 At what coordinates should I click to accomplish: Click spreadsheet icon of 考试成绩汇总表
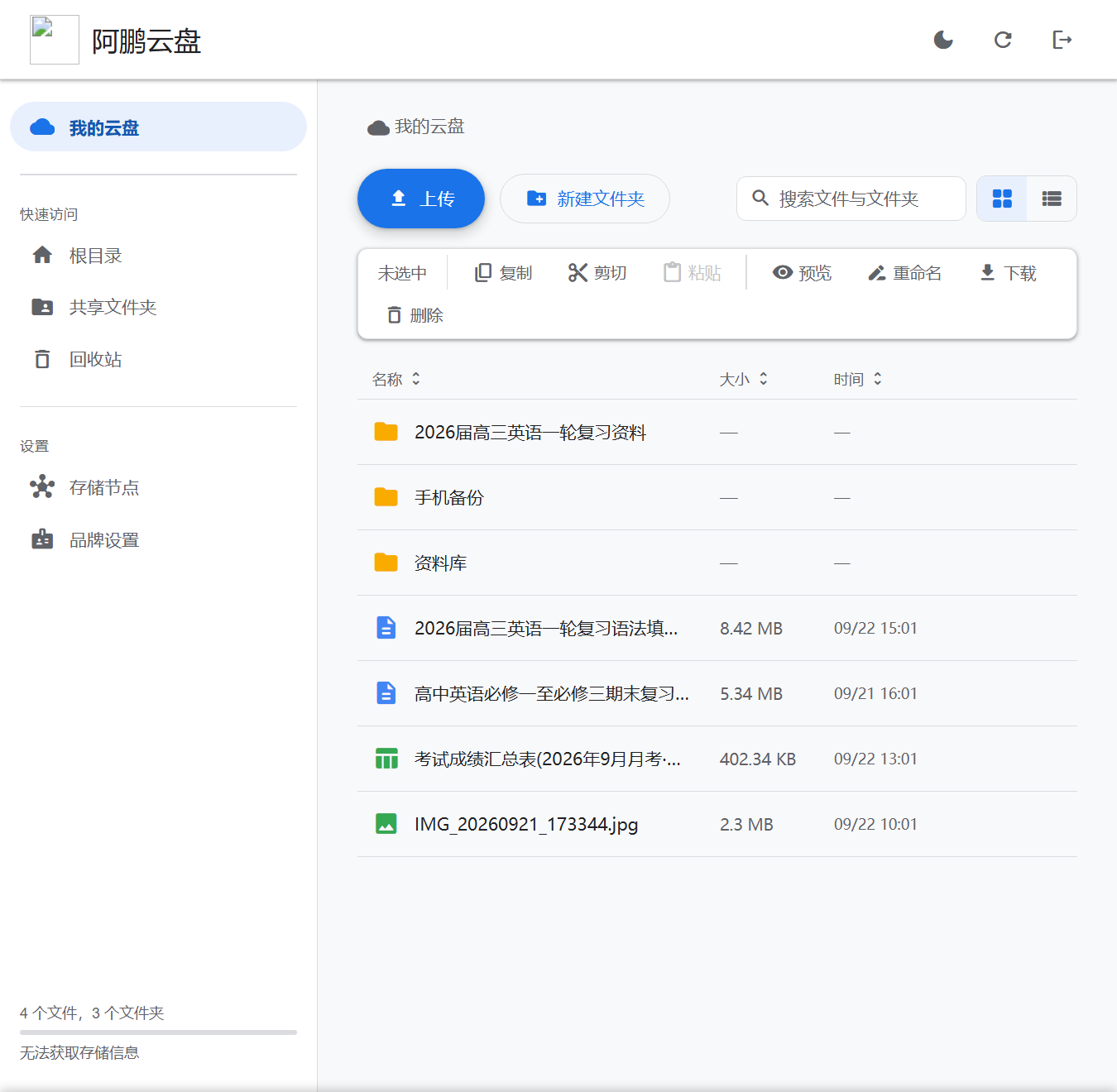point(386,759)
